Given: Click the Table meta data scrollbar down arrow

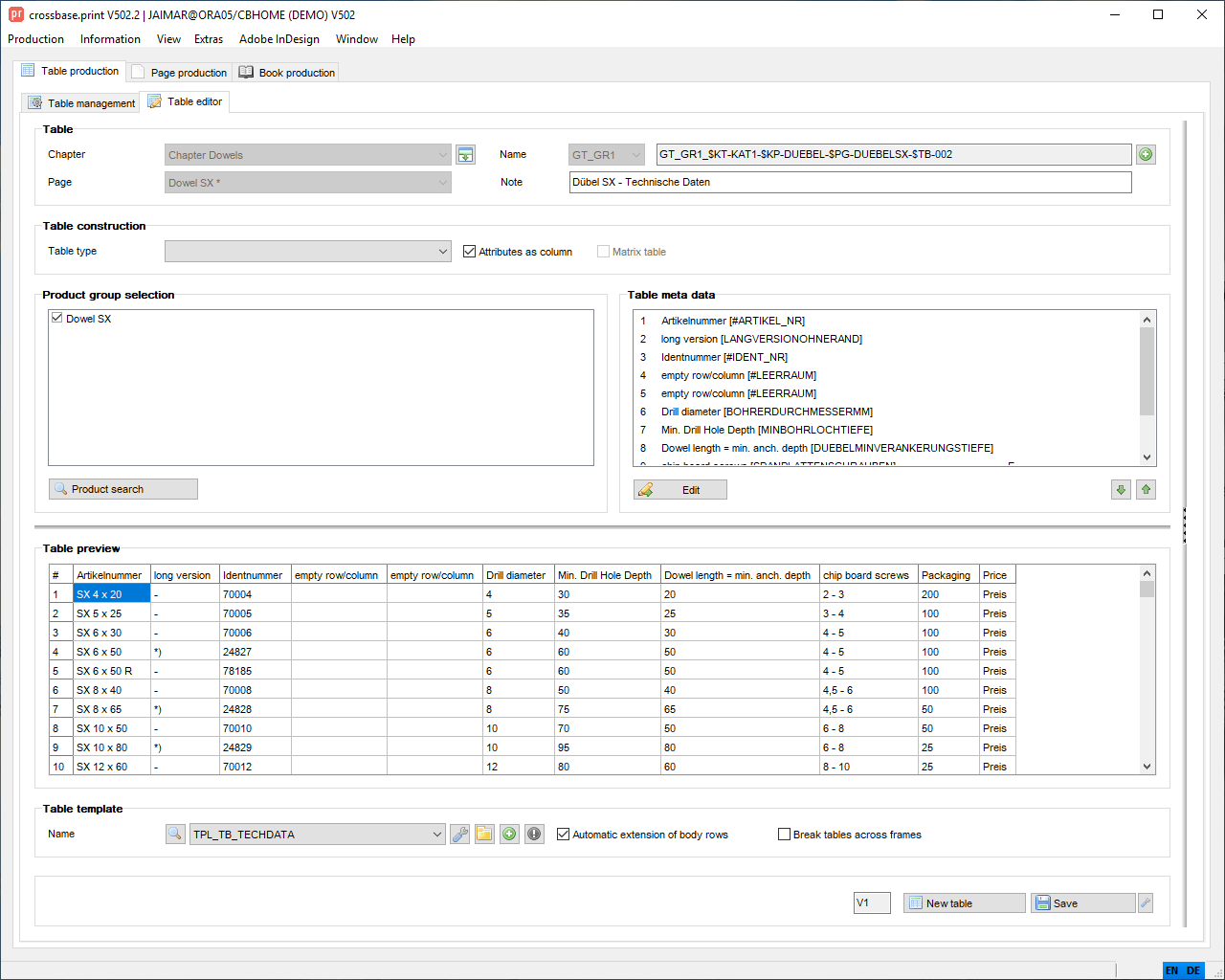Looking at the screenshot, I should [1147, 457].
